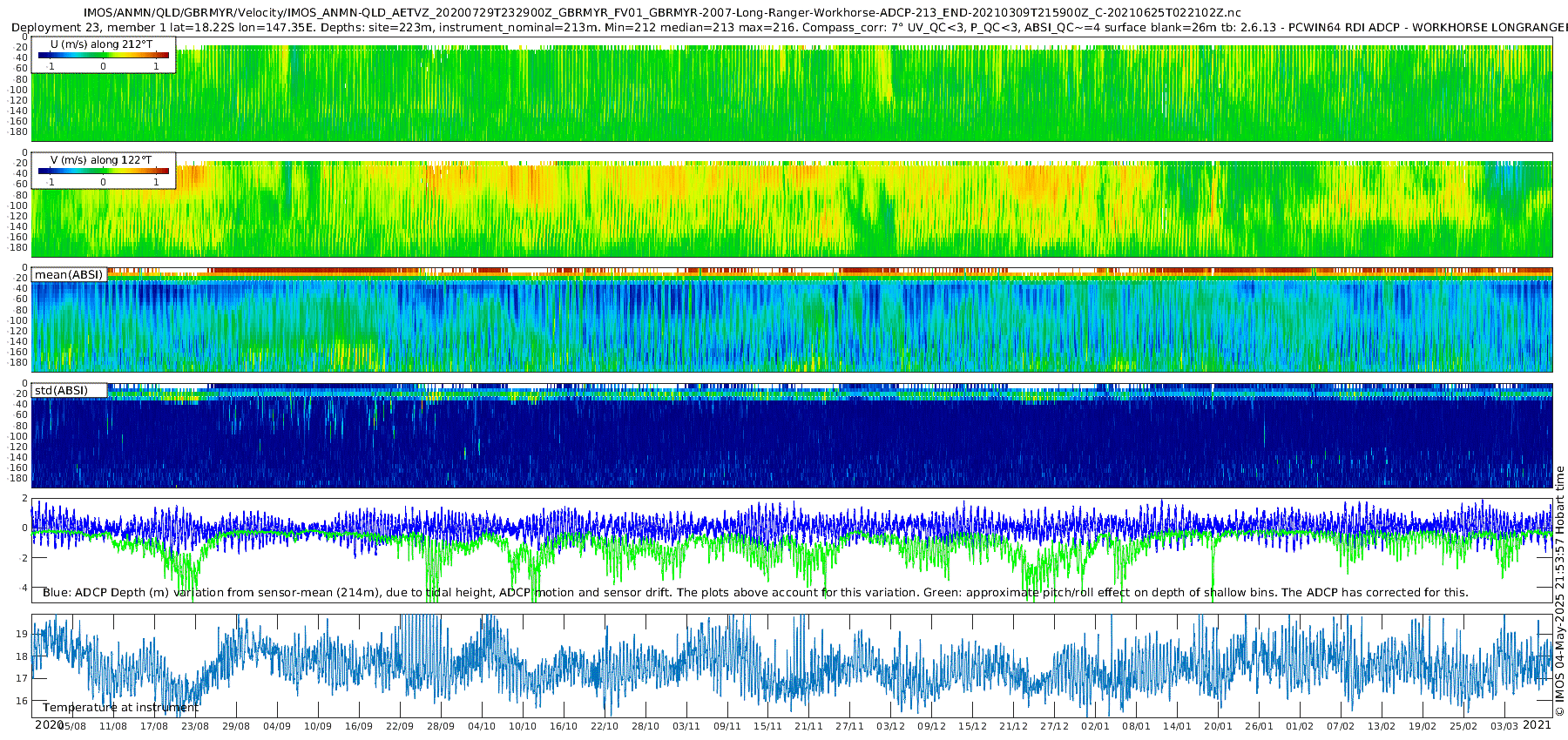
Task: Select the mean(ABSI) panel label
Action: 70,274
